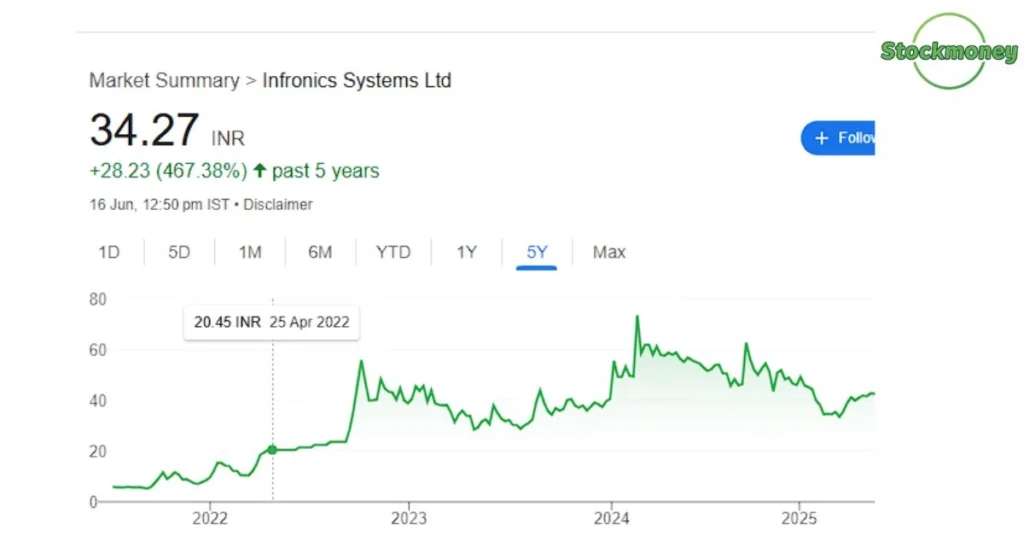Select the 1D time range tab
1024x536 pixels.
tap(109, 252)
